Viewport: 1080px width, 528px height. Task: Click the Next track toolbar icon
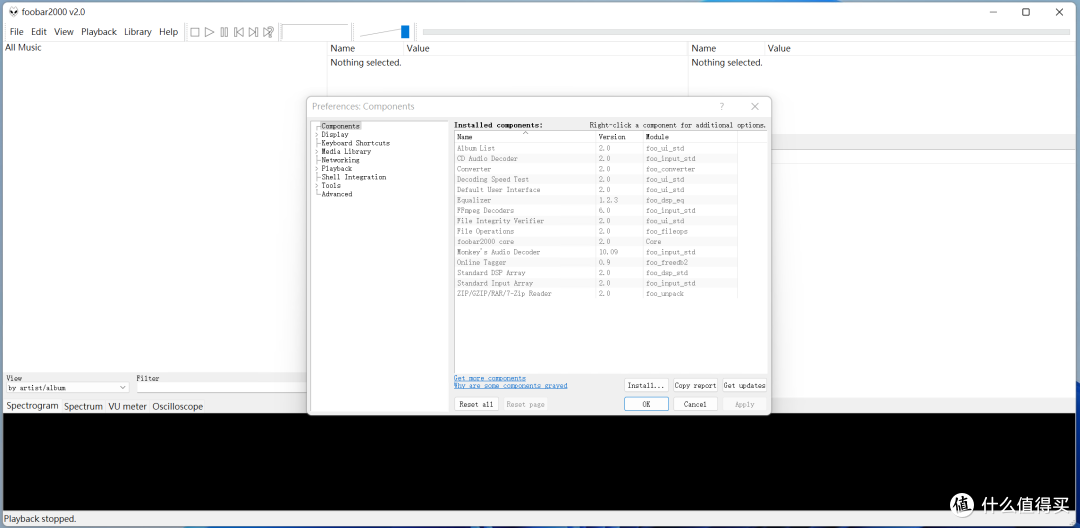253,32
